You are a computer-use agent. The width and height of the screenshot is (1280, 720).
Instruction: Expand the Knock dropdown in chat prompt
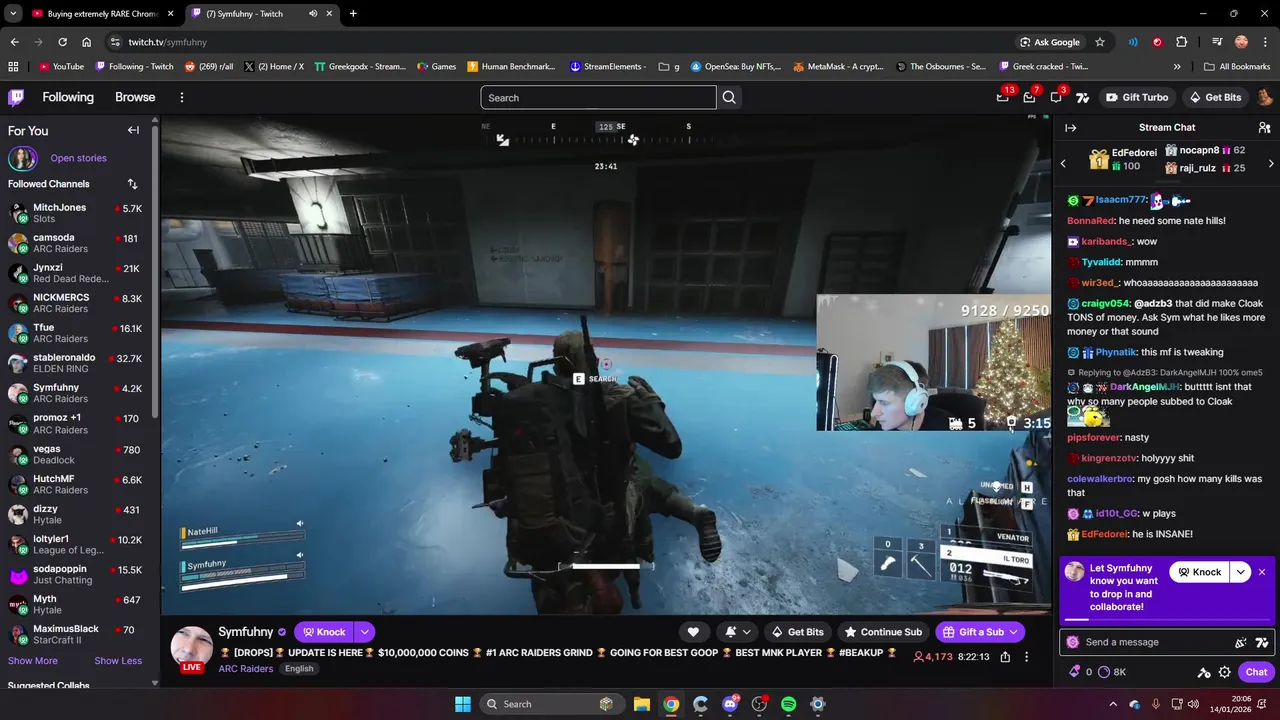pyautogui.click(x=1241, y=572)
